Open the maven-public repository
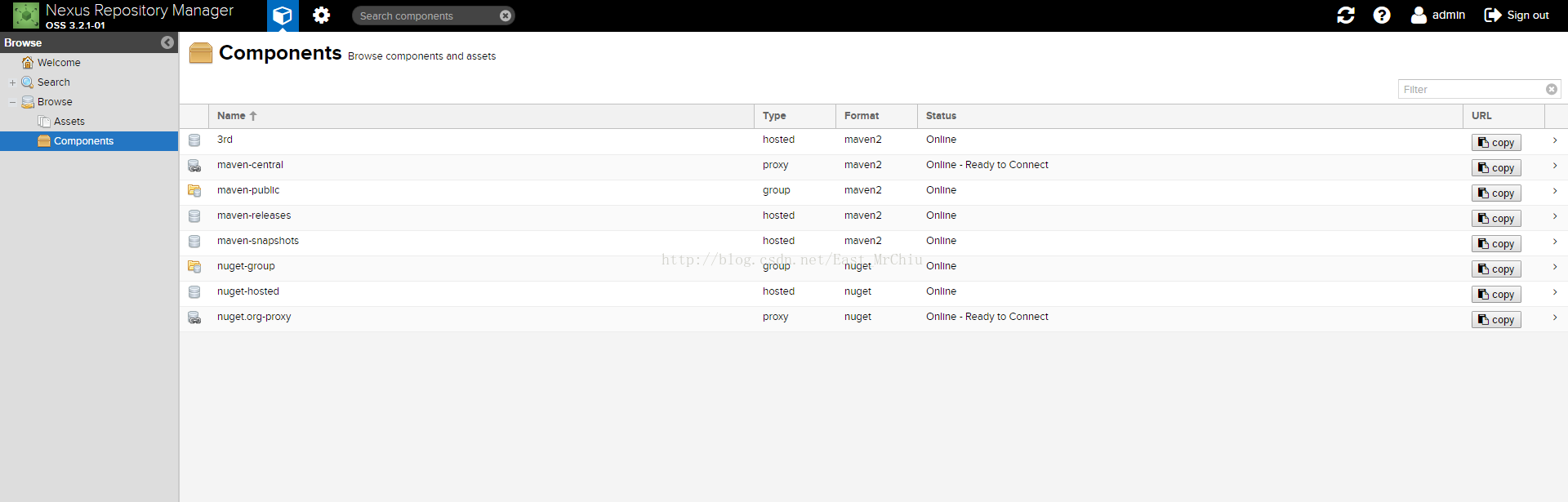This screenshot has width=1568, height=502. (x=248, y=190)
